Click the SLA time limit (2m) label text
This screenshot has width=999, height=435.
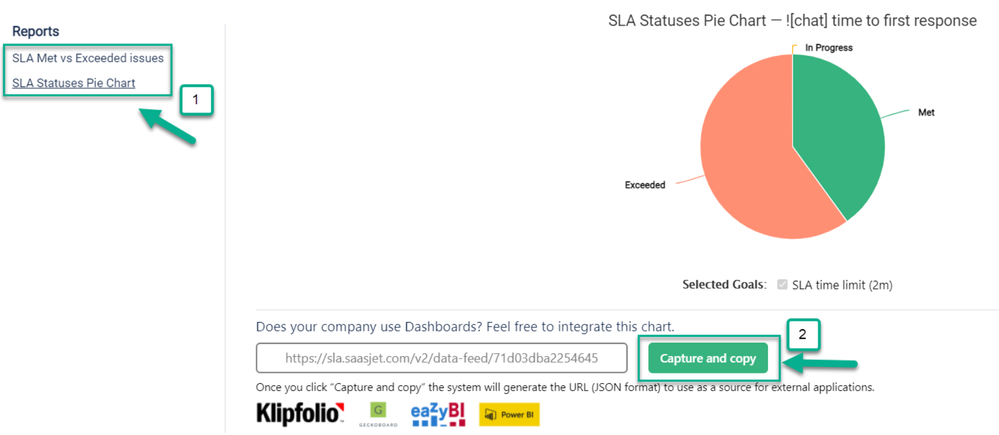(842, 285)
